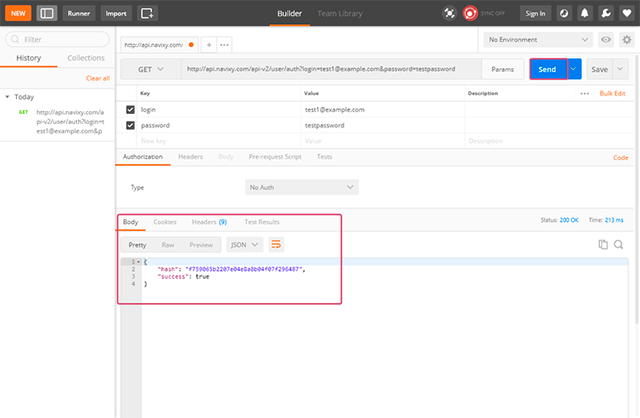Select the Collections sidebar tab

coord(86,58)
